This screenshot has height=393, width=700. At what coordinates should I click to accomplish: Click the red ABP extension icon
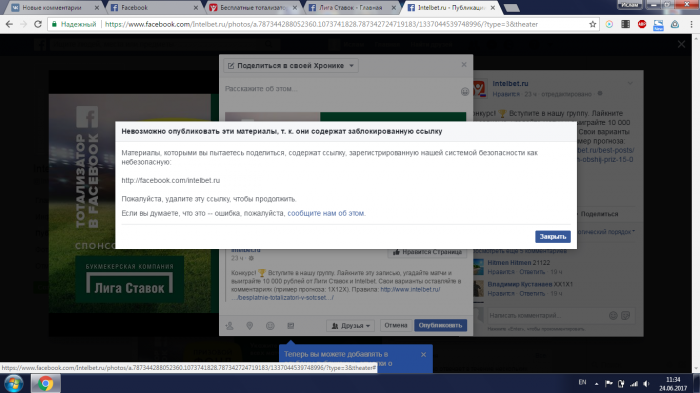click(642, 24)
